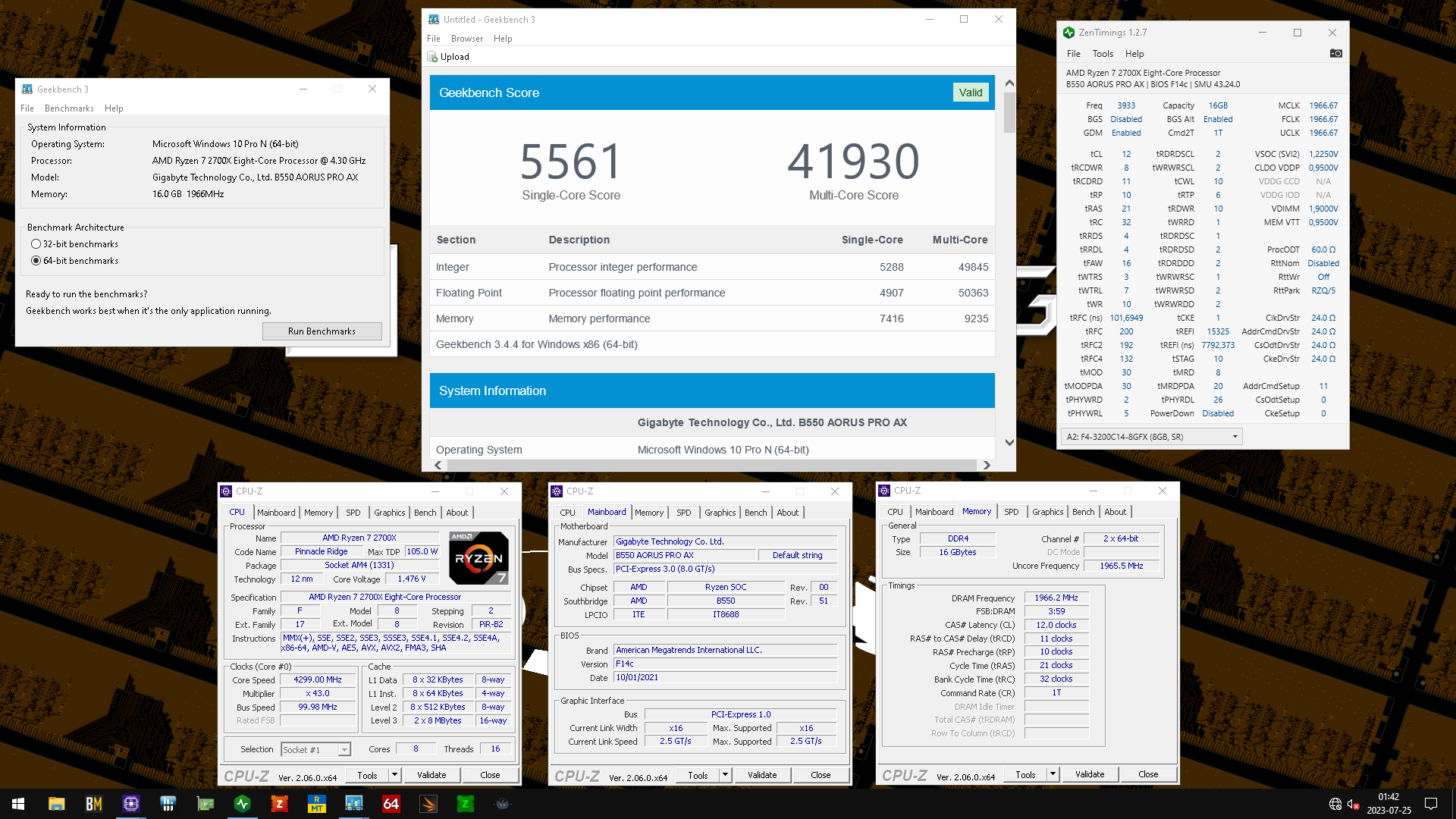Open the A2: F4-3200C14-8GFX module dropdown
This screenshot has width=1456, height=819.
pyautogui.click(x=1151, y=437)
